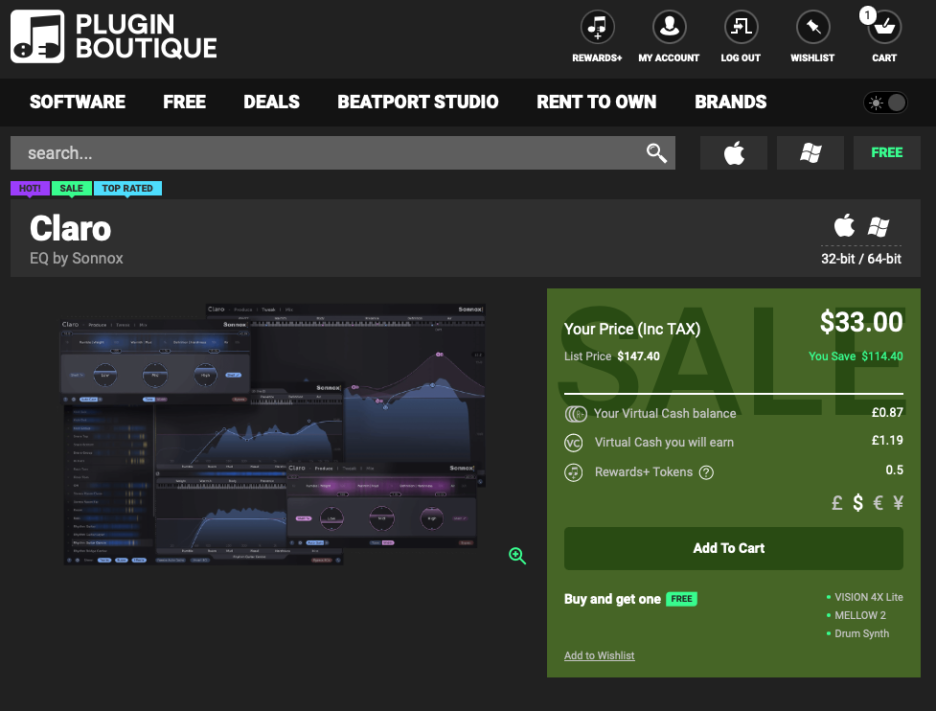This screenshot has width=936, height=711.
Task: Open the Software menu
Action: pyautogui.click(x=78, y=102)
